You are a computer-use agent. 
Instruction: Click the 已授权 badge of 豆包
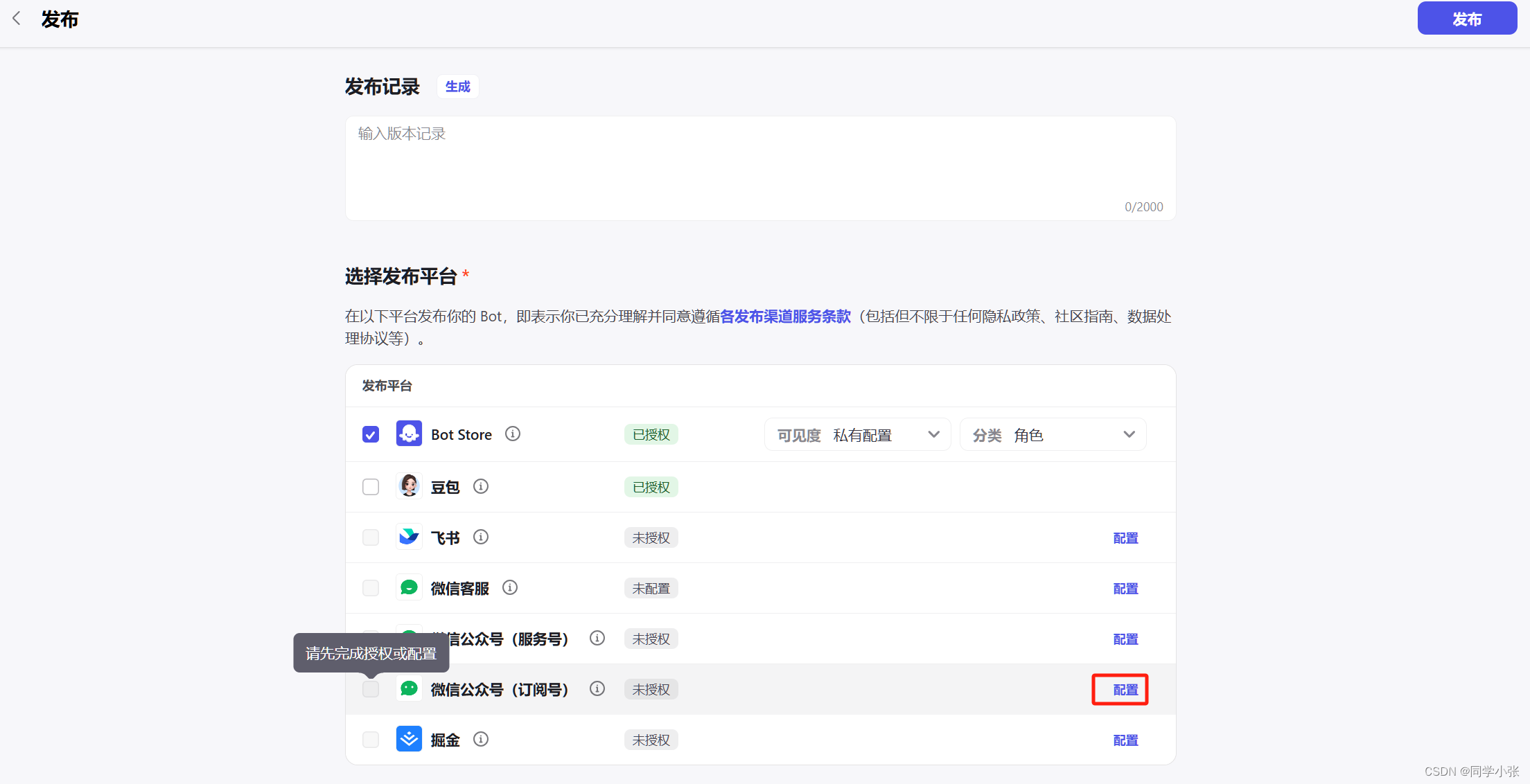tap(651, 487)
